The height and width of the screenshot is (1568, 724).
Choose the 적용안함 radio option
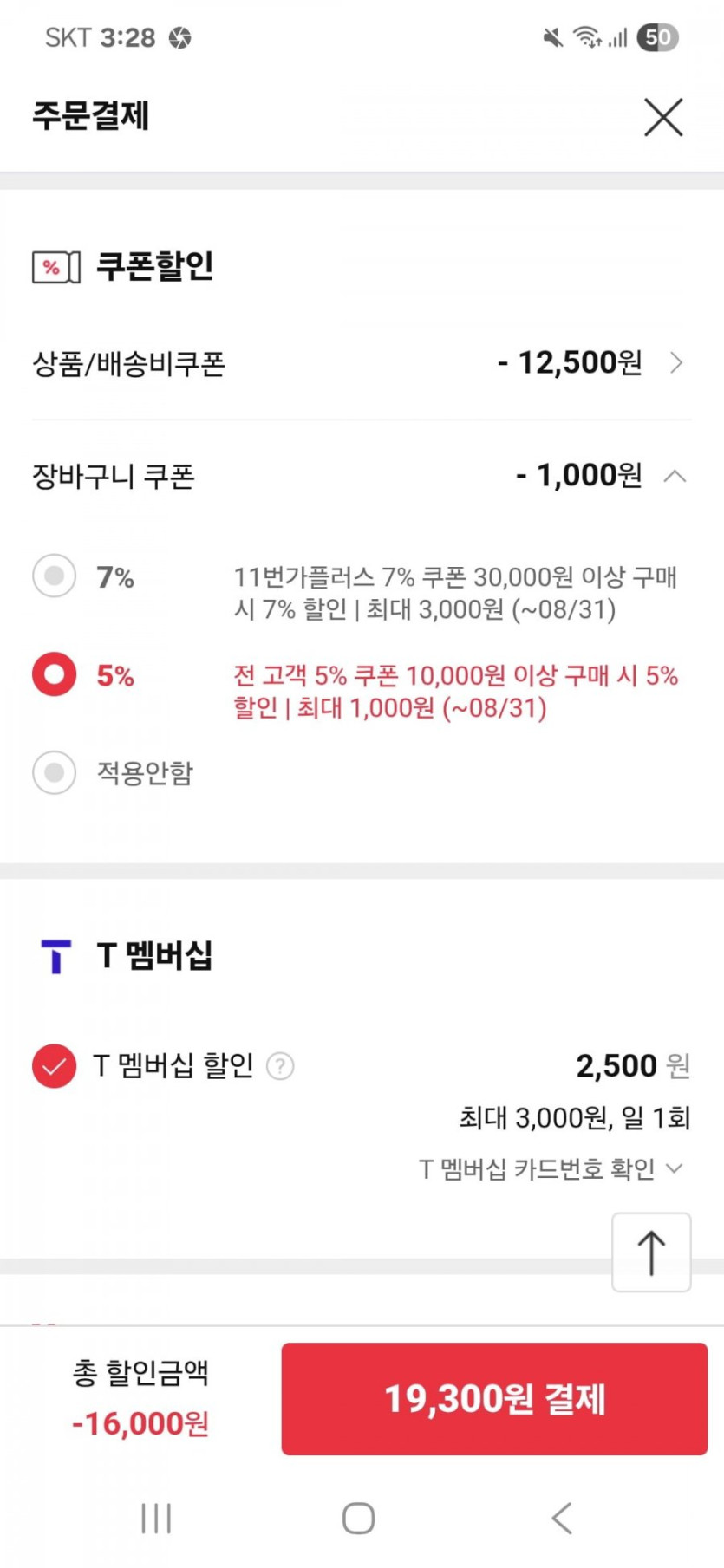(55, 772)
